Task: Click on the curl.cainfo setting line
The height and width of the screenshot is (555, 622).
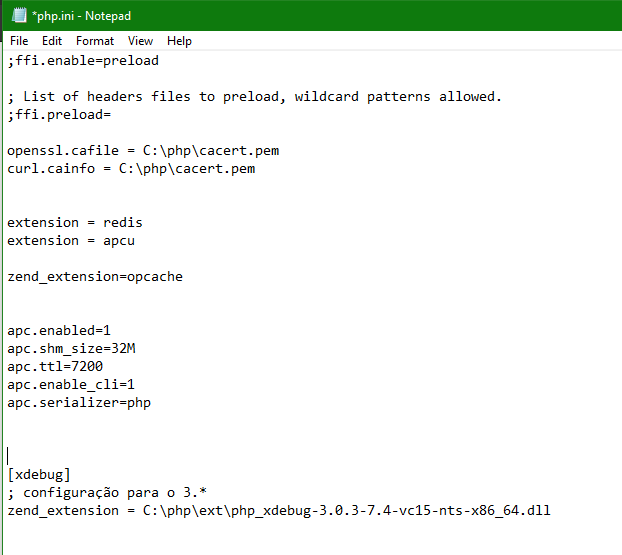Action: pos(131,169)
